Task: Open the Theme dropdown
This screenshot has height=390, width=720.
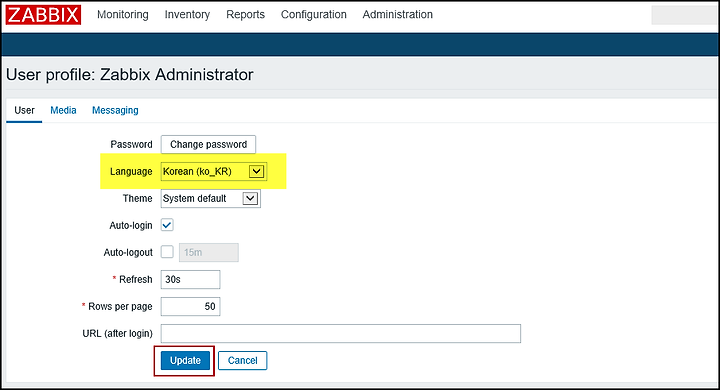Action: (211, 198)
